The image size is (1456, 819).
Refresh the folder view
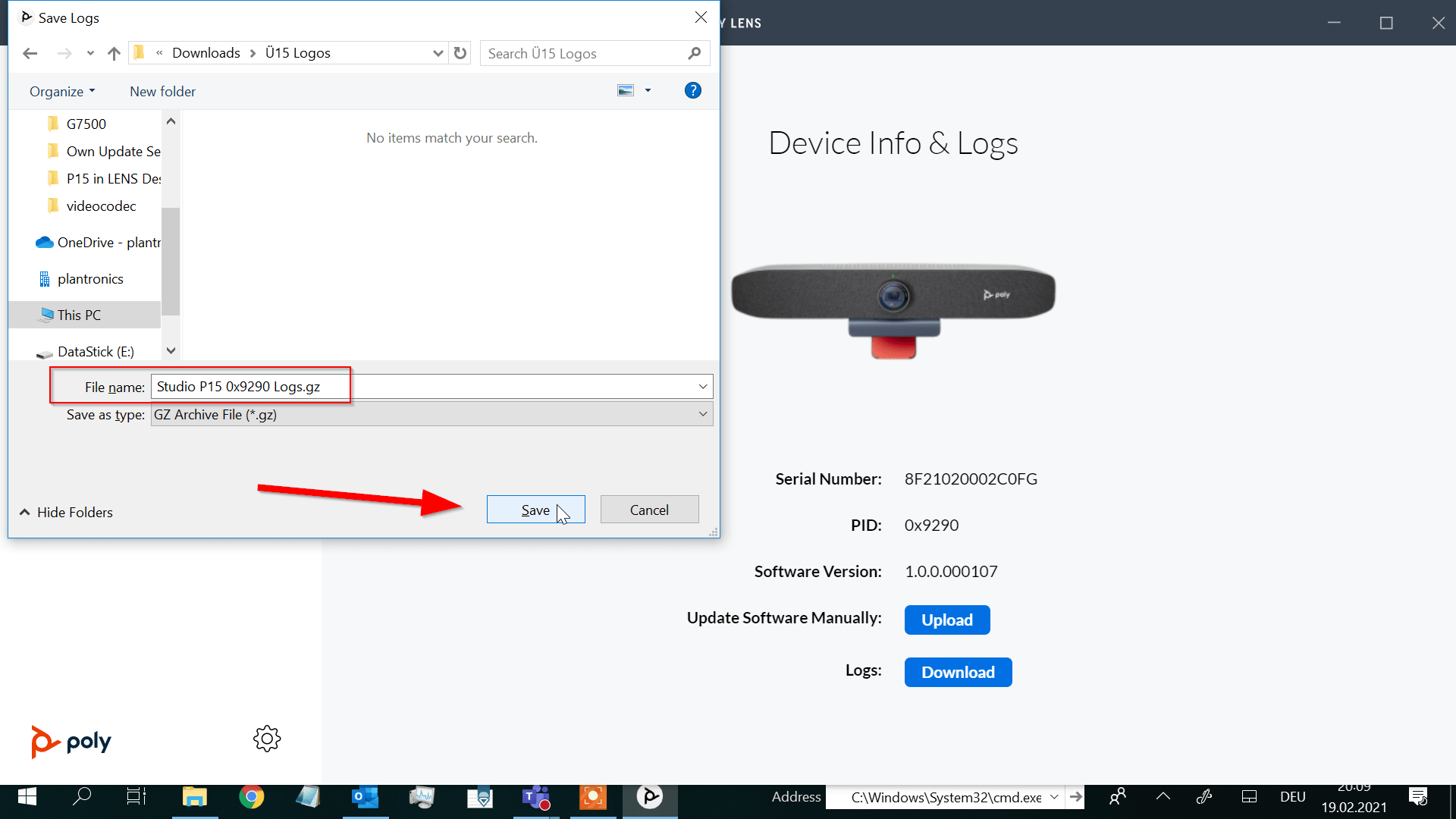[460, 53]
